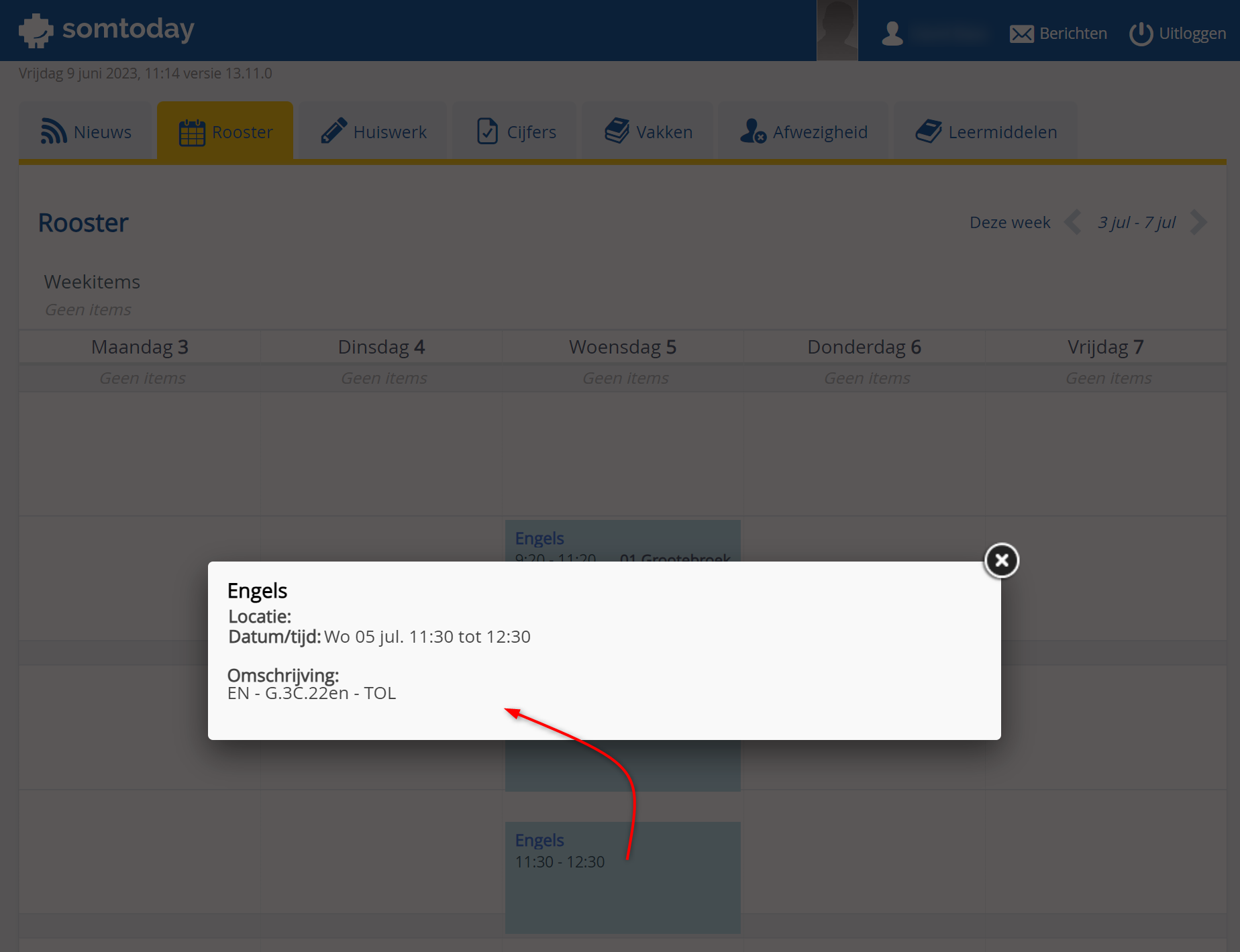1240x952 pixels.
Task: Switch to the Cijfers tab
Action: pyautogui.click(x=515, y=131)
